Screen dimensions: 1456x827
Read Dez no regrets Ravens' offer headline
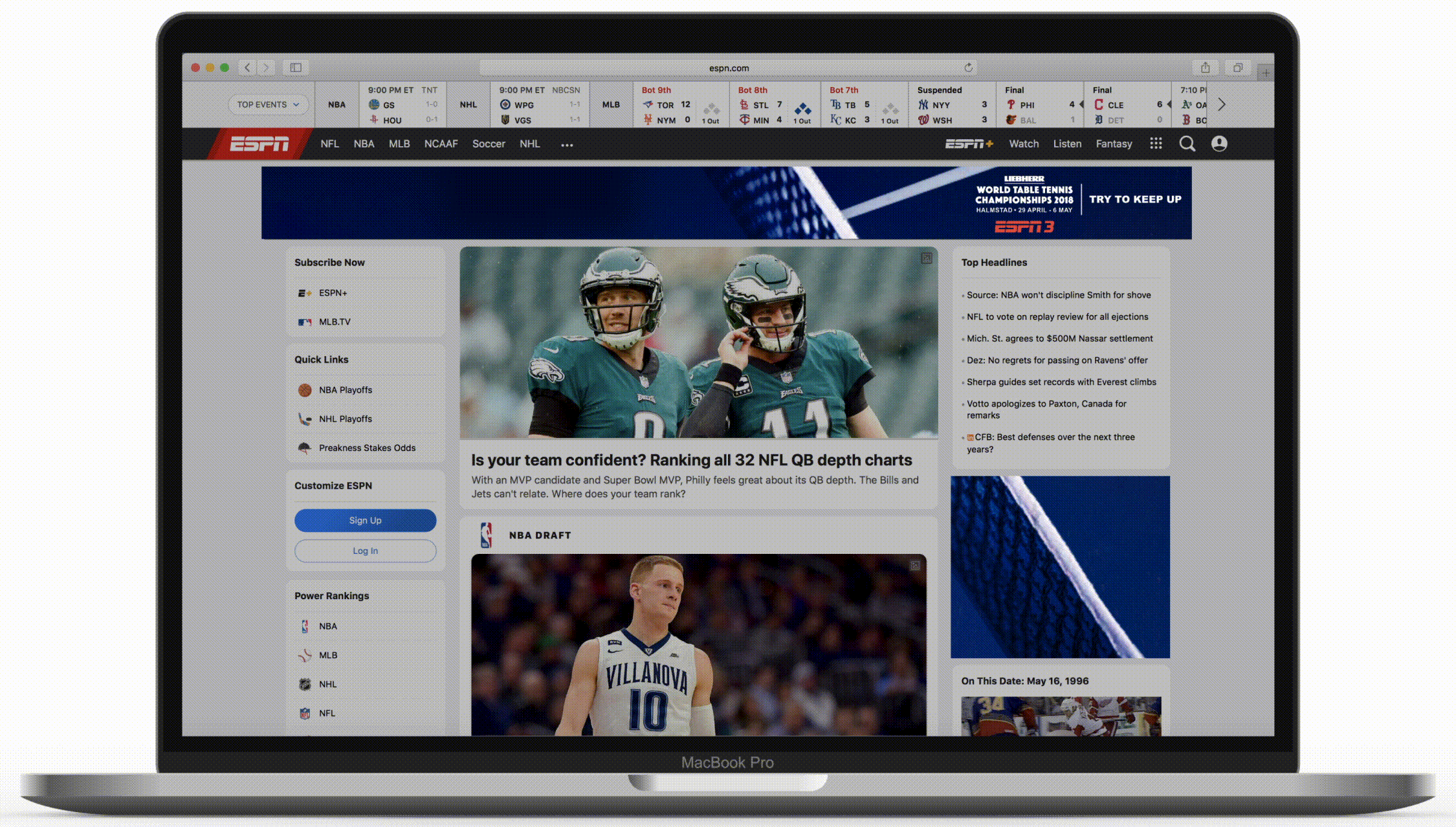(x=1057, y=360)
